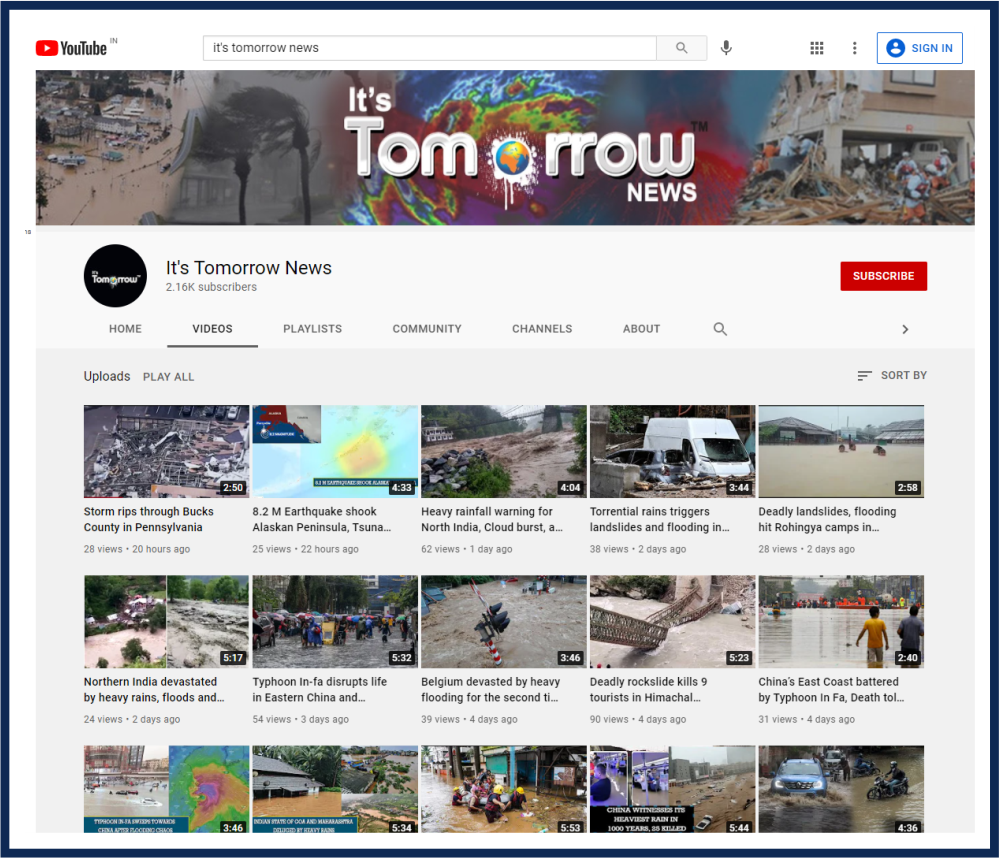The image size is (999, 858).
Task: Go to the About tab
Action: click(641, 329)
